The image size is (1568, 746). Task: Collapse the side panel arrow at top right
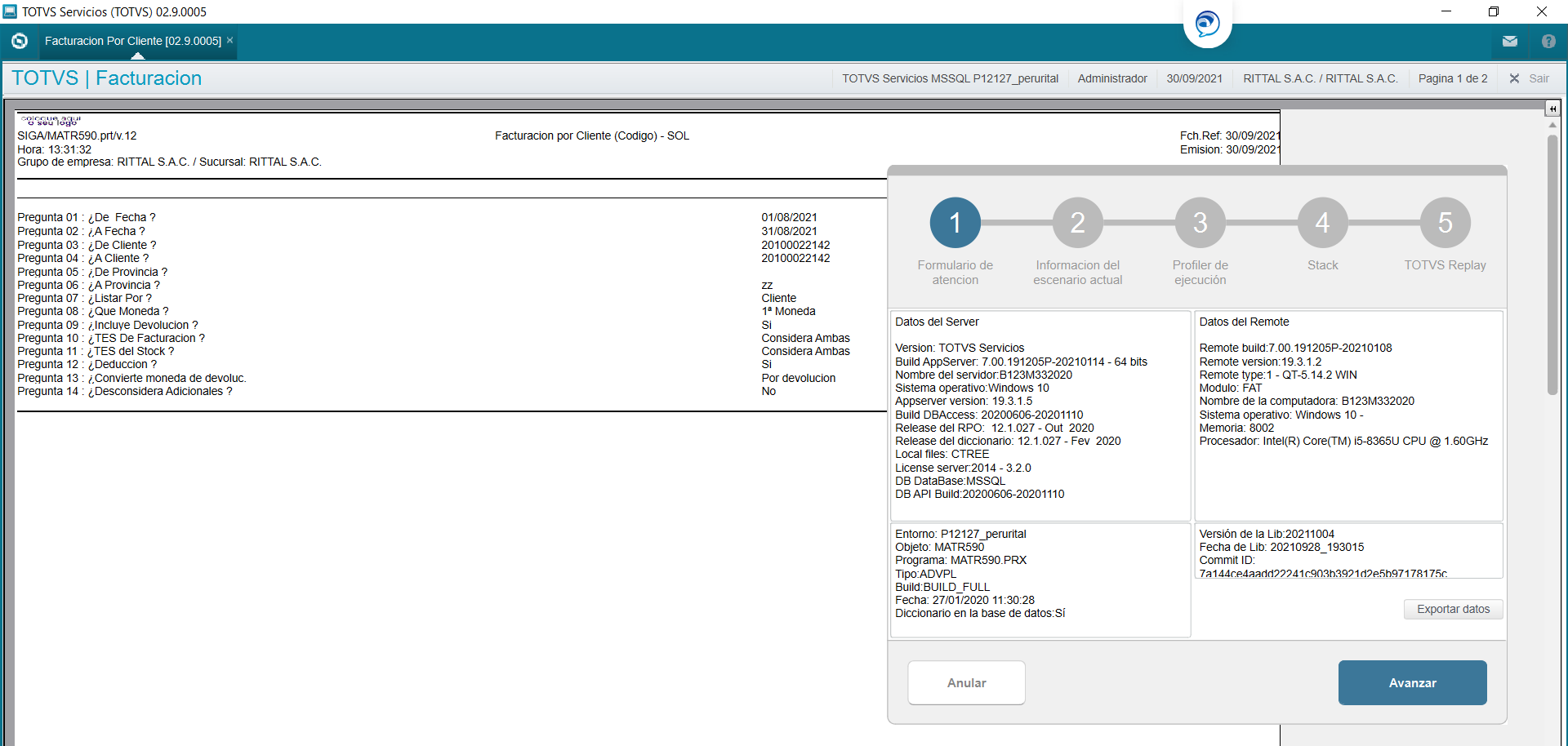pos(1552,109)
